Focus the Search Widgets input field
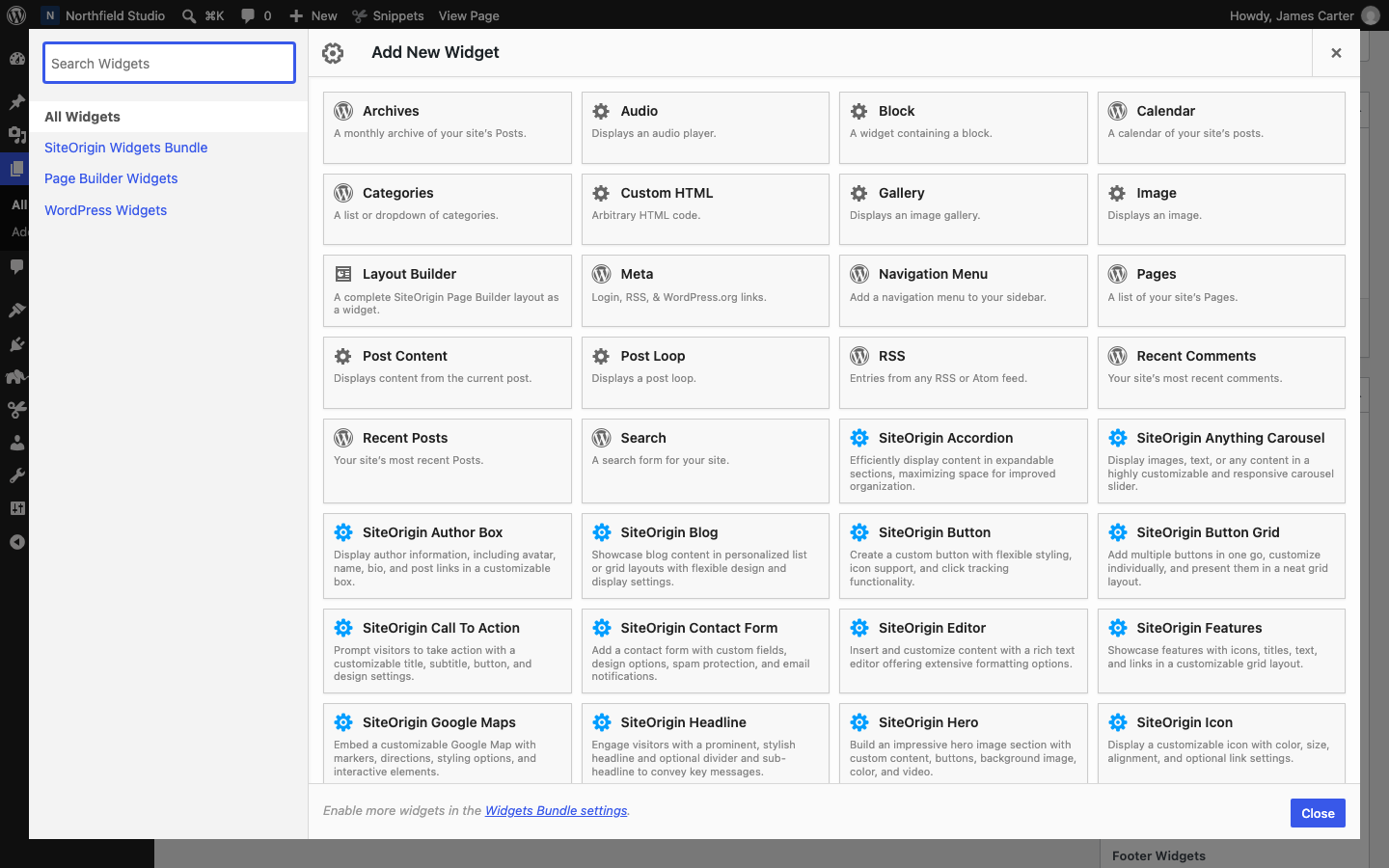 tap(170, 63)
